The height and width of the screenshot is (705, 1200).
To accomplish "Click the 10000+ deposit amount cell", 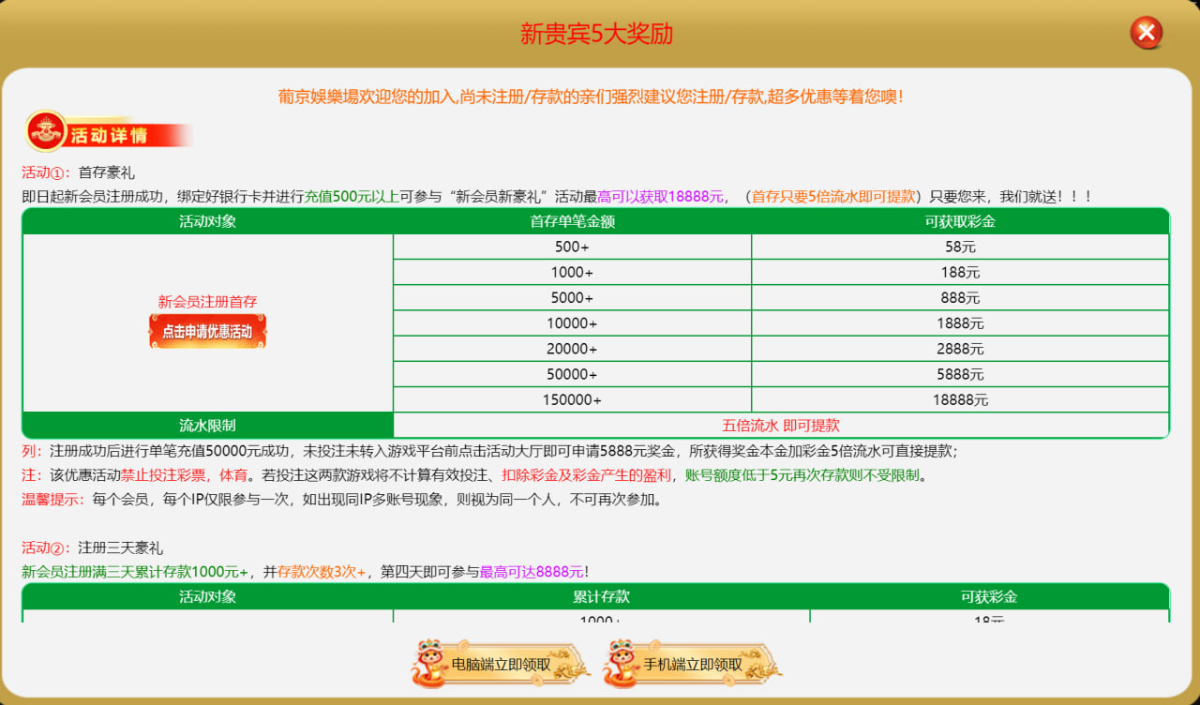I will point(572,323).
